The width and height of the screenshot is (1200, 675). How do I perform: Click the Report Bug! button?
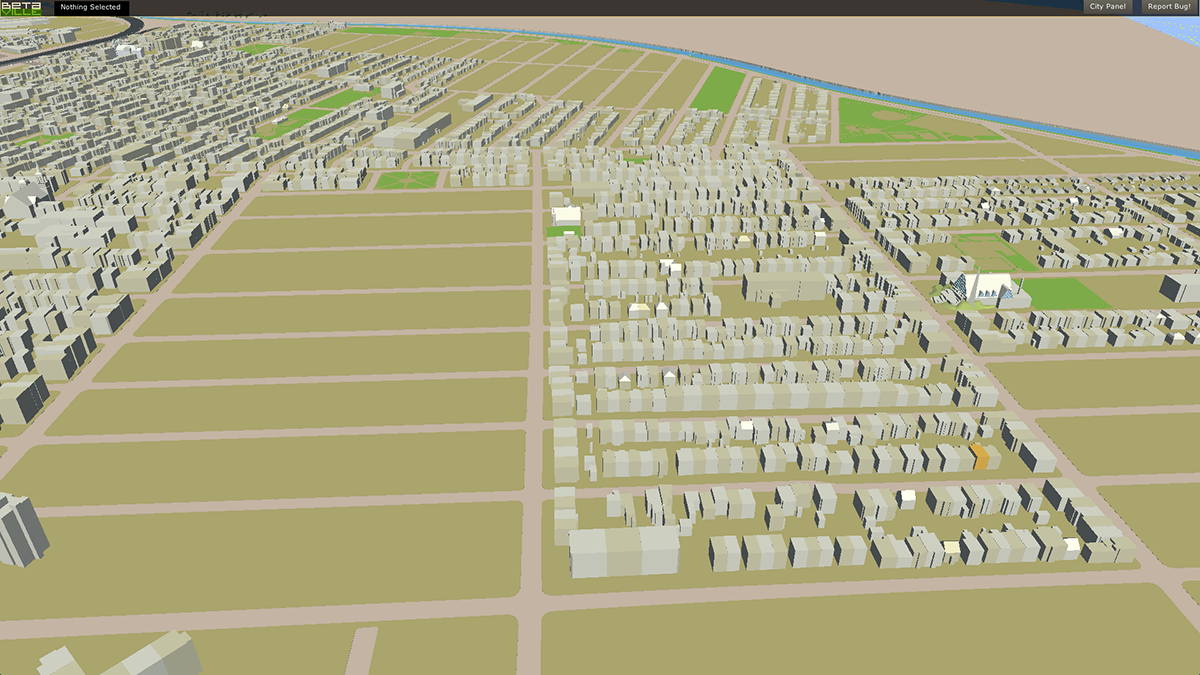point(1168,7)
